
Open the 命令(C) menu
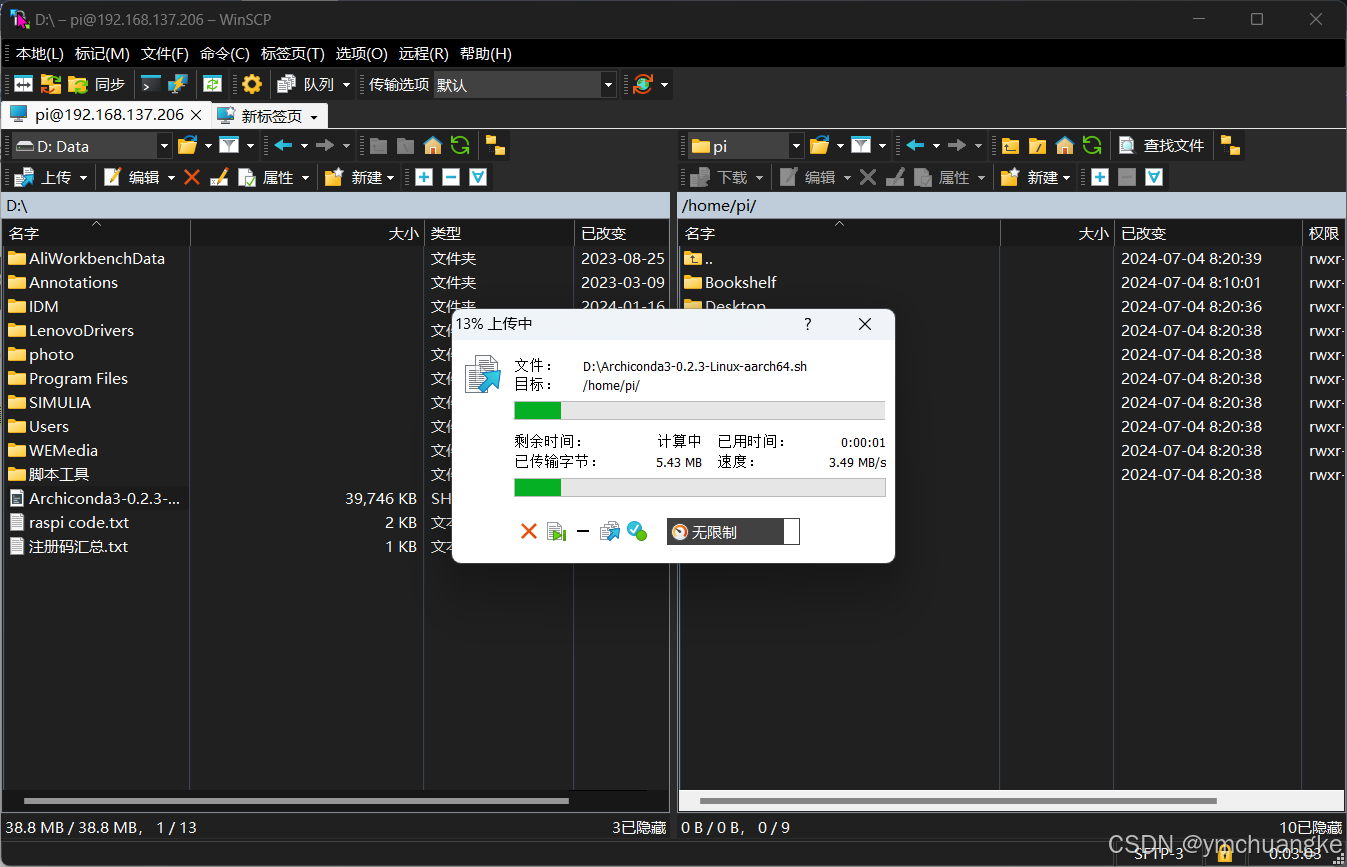tap(225, 54)
